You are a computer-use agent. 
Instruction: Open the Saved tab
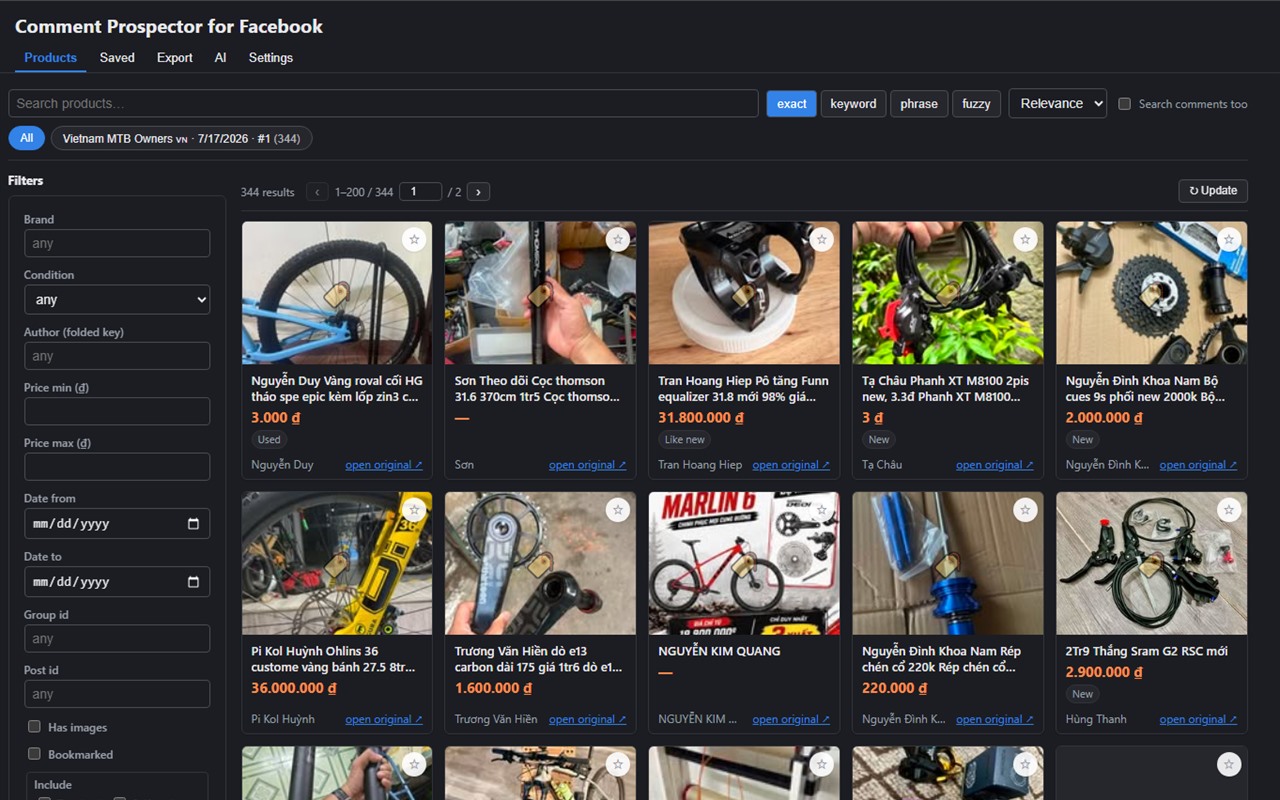117,58
